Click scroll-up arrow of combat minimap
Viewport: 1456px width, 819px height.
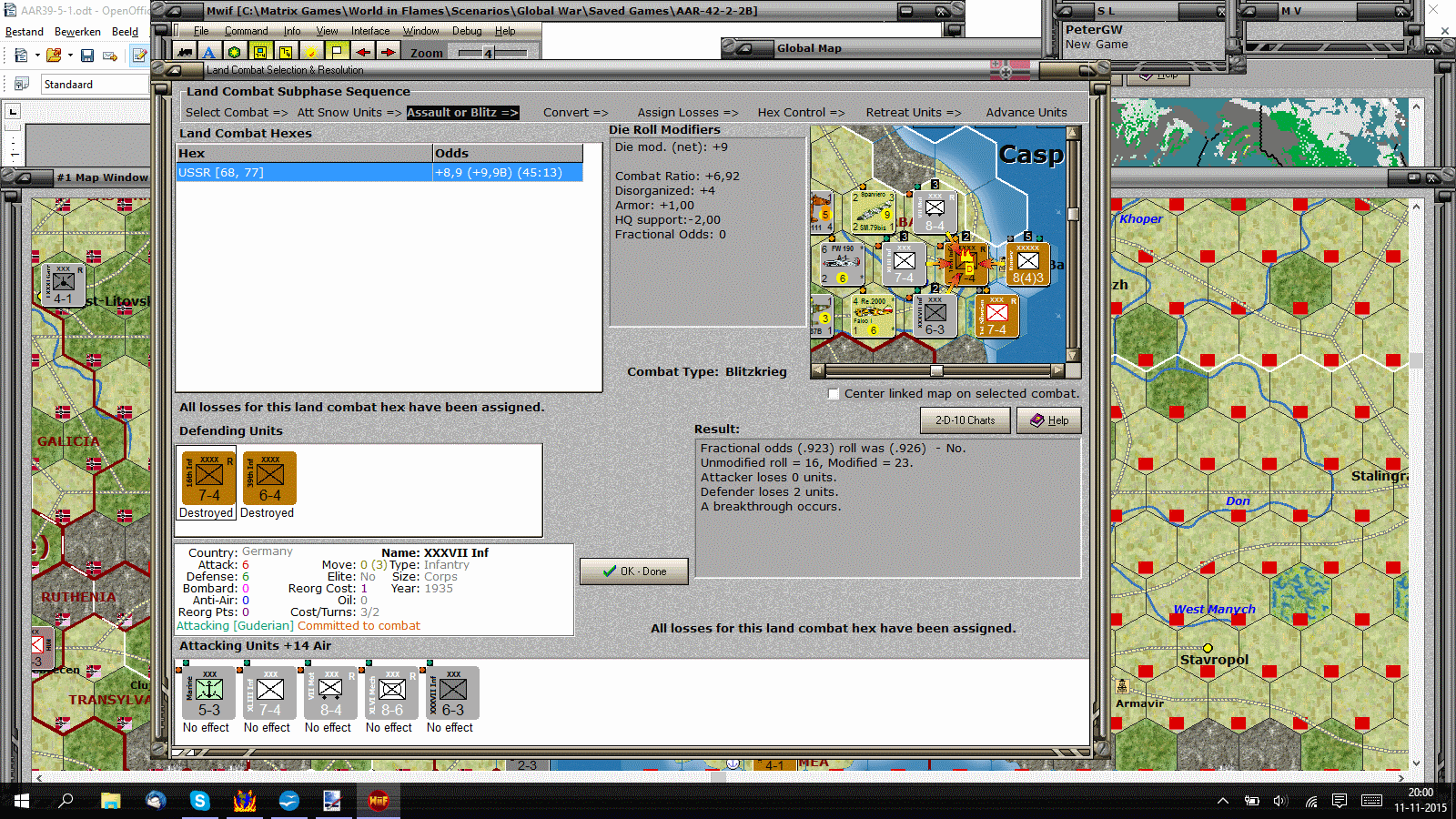1074,133
